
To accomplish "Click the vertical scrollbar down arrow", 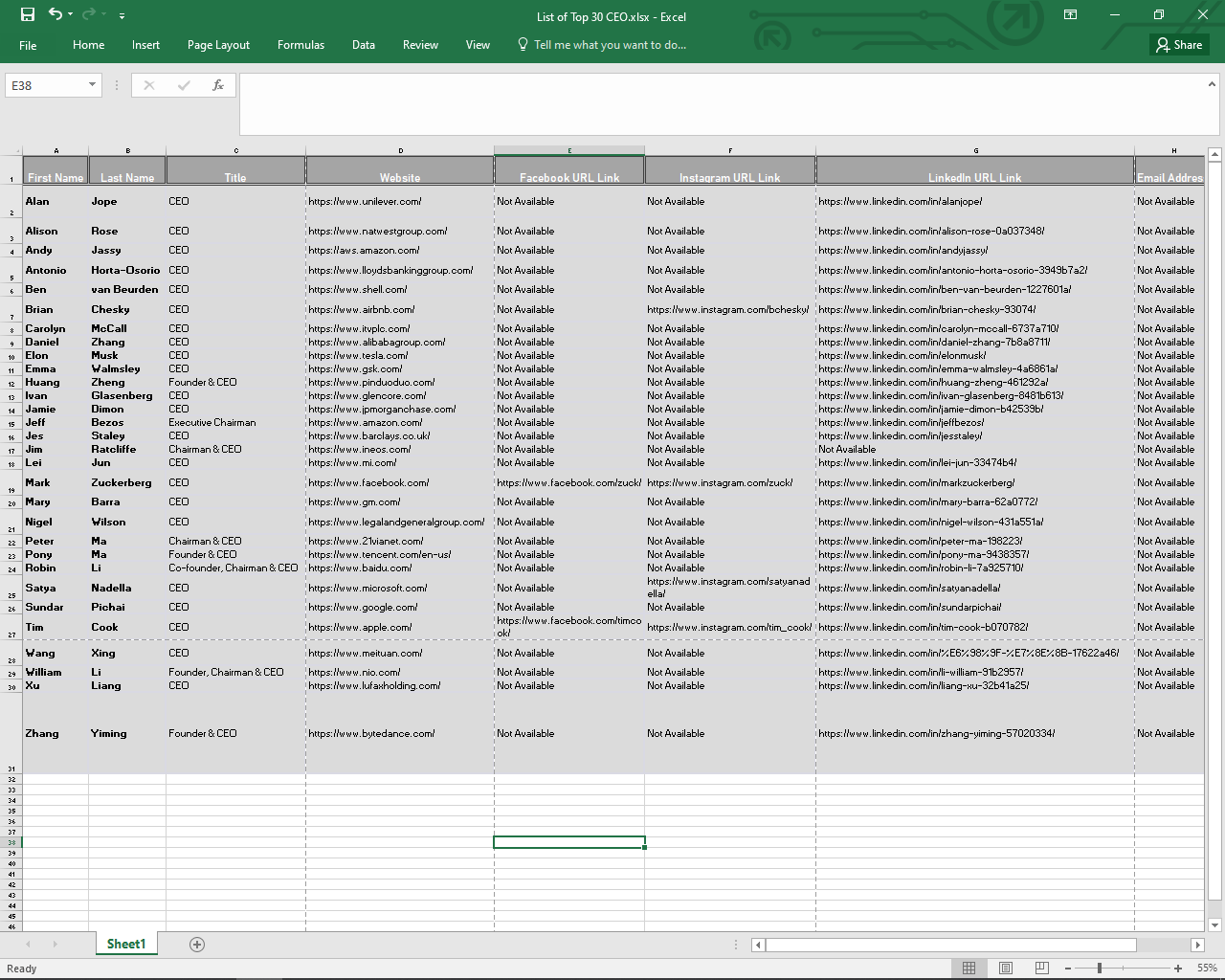I will pyautogui.click(x=1214, y=925).
